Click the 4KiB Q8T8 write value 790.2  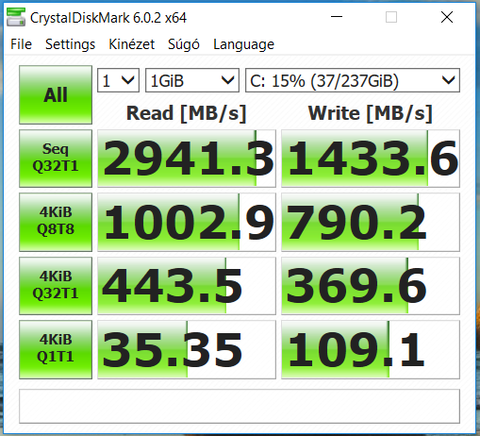click(371, 222)
